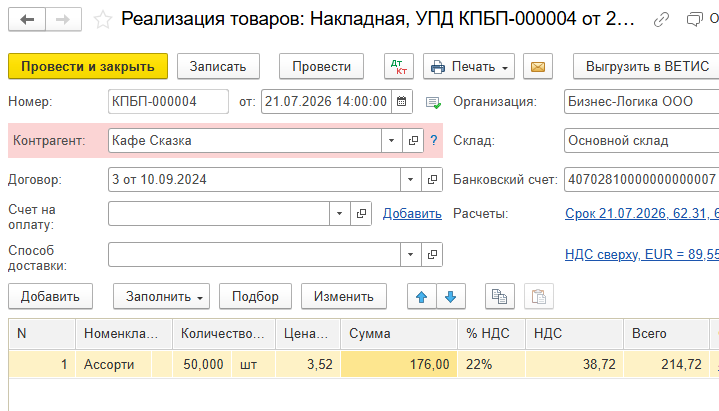The height and width of the screenshot is (411, 719).
Task: Open the Счет на оплату record with its icon
Action: (x=361, y=213)
